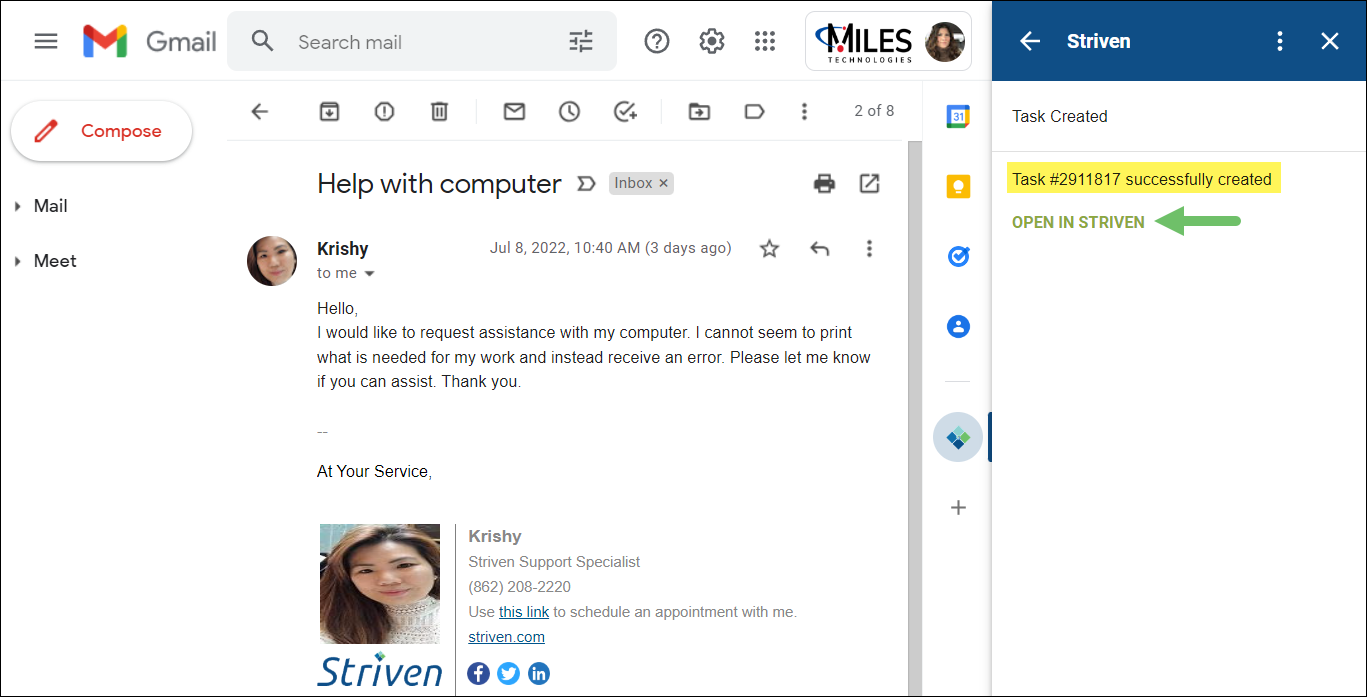Get more add-ons plus icon
Screen dimensions: 1367x697
tap(958, 507)
